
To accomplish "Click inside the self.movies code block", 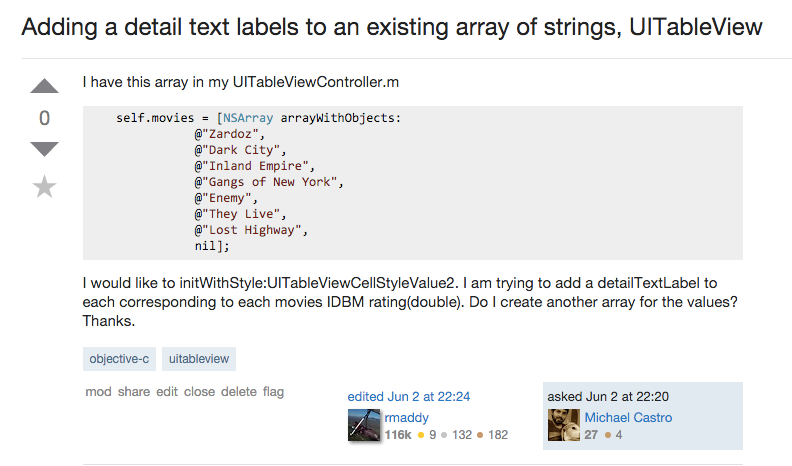I will click(x=413, y=183).
